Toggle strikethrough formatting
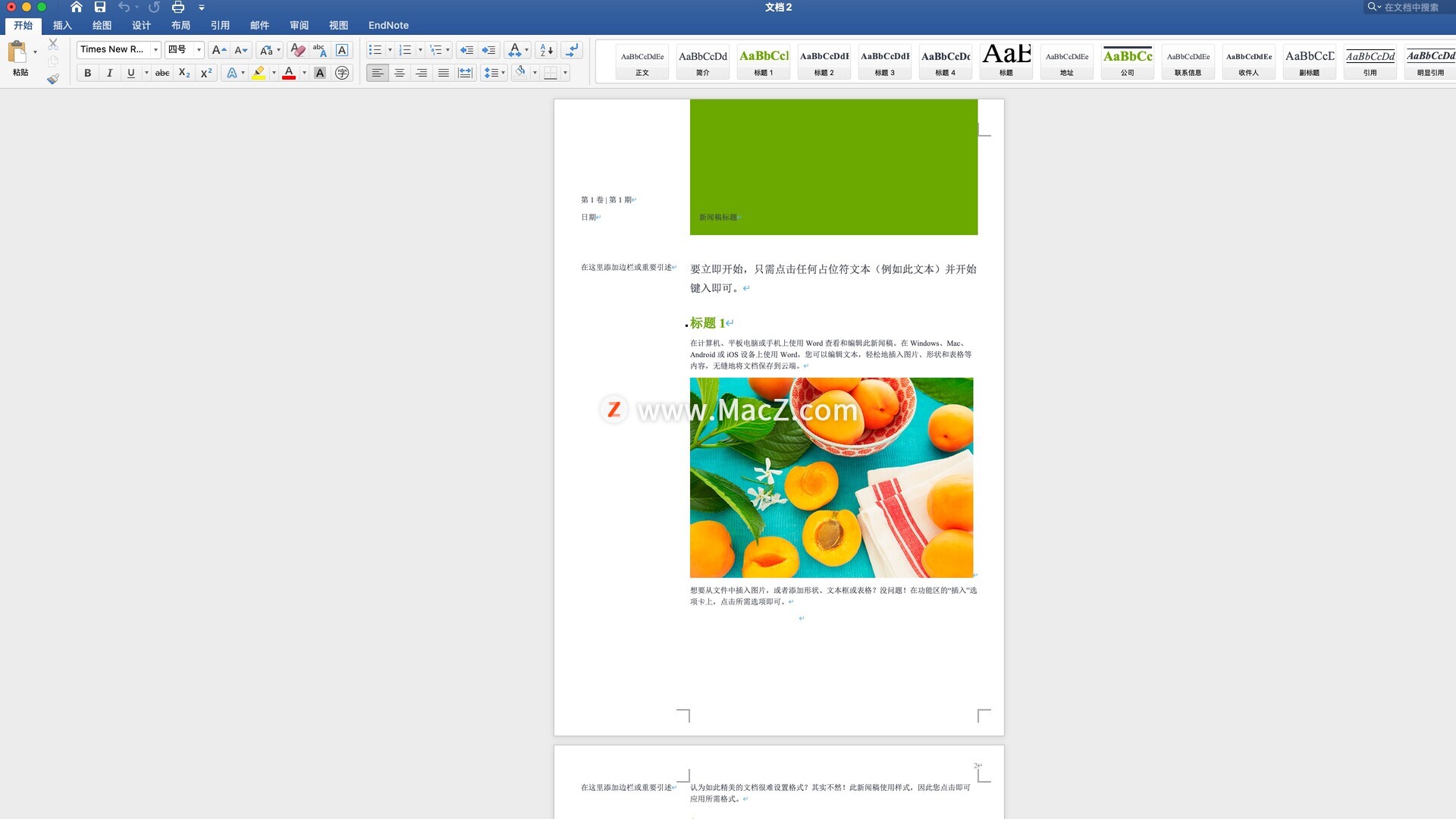This screenshot has height=819, width=1456. (x=162, y=73)
